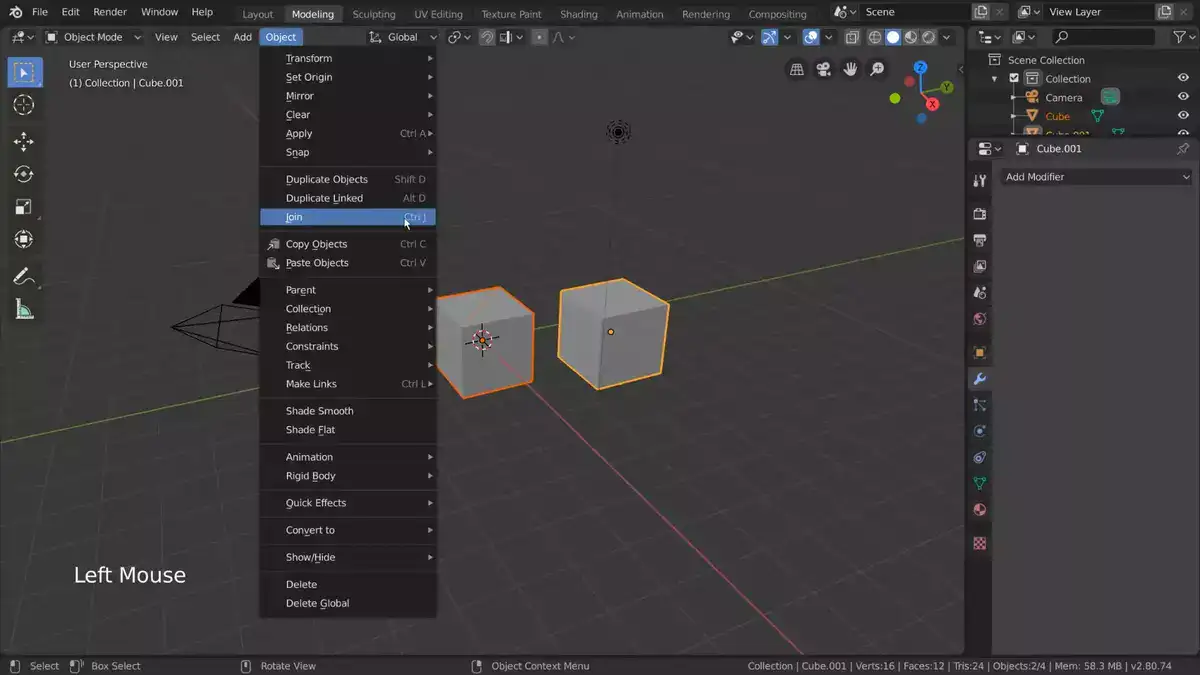Screen dimensions: 1200x675
Task: Open the Render properties tab
Action: (980, 214)
